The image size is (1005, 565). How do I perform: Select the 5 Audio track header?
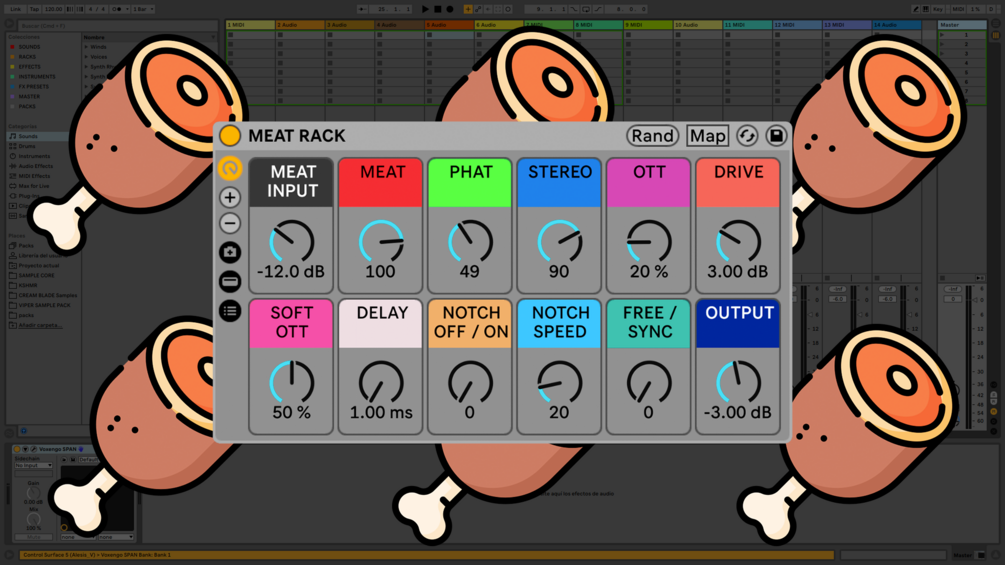click(449, 25)
